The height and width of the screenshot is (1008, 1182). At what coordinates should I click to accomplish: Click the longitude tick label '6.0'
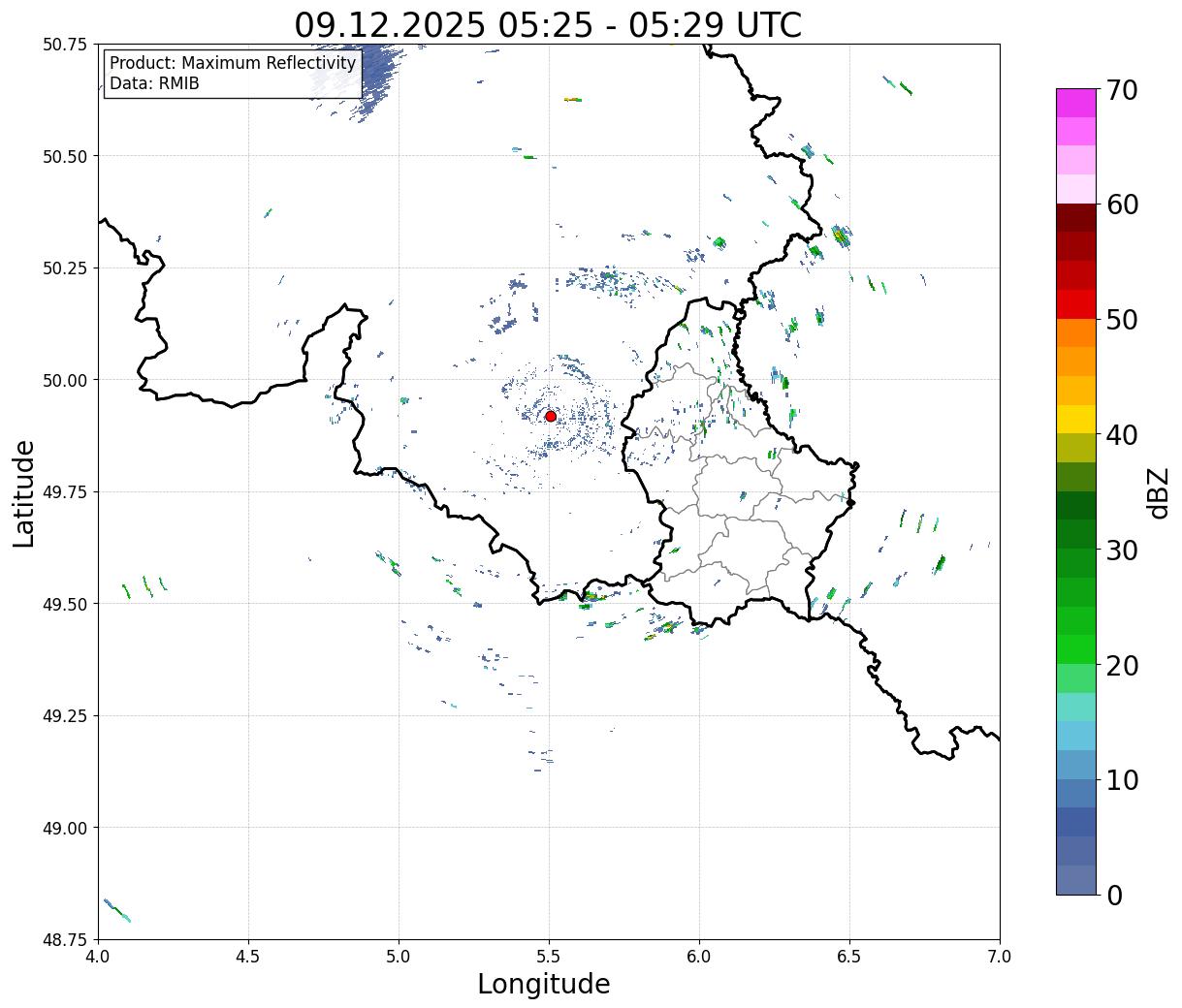[699, 956]
